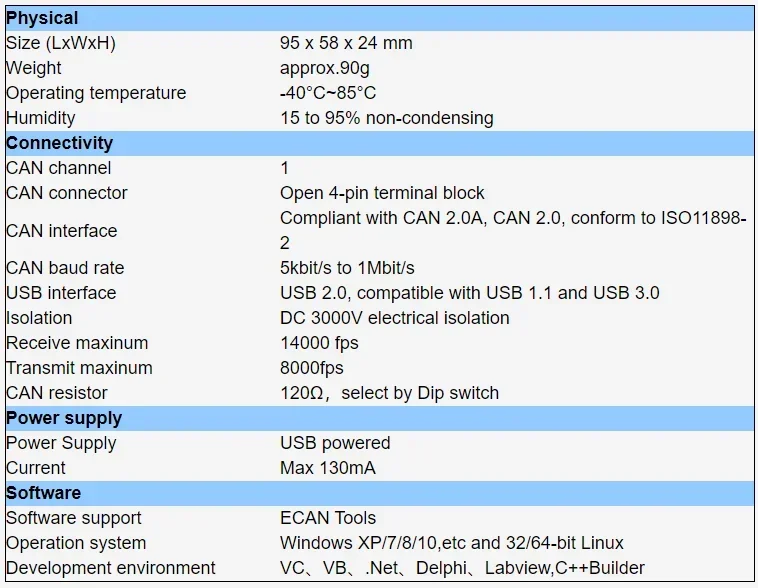Click the CAN interface row label

(62, 231)
